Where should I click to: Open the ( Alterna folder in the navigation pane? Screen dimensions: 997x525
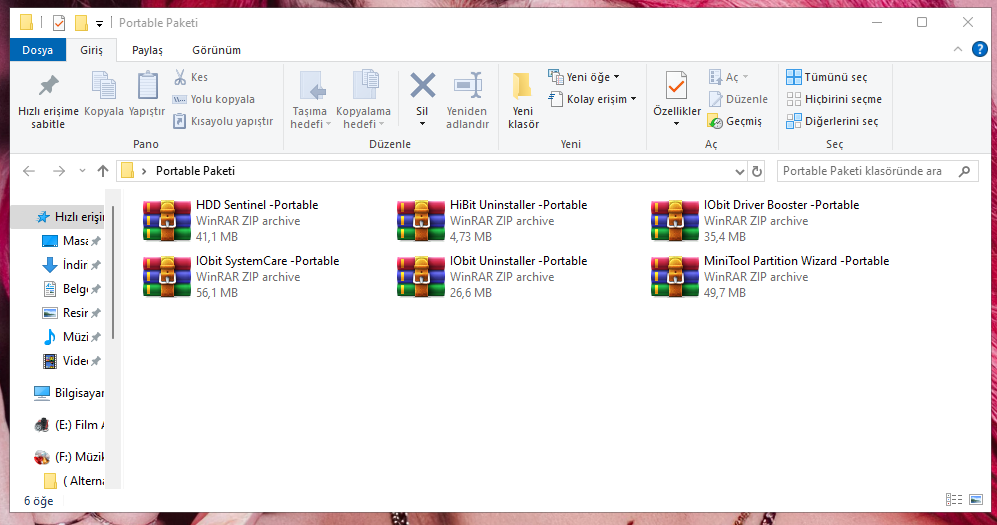(x=74, y=481)
